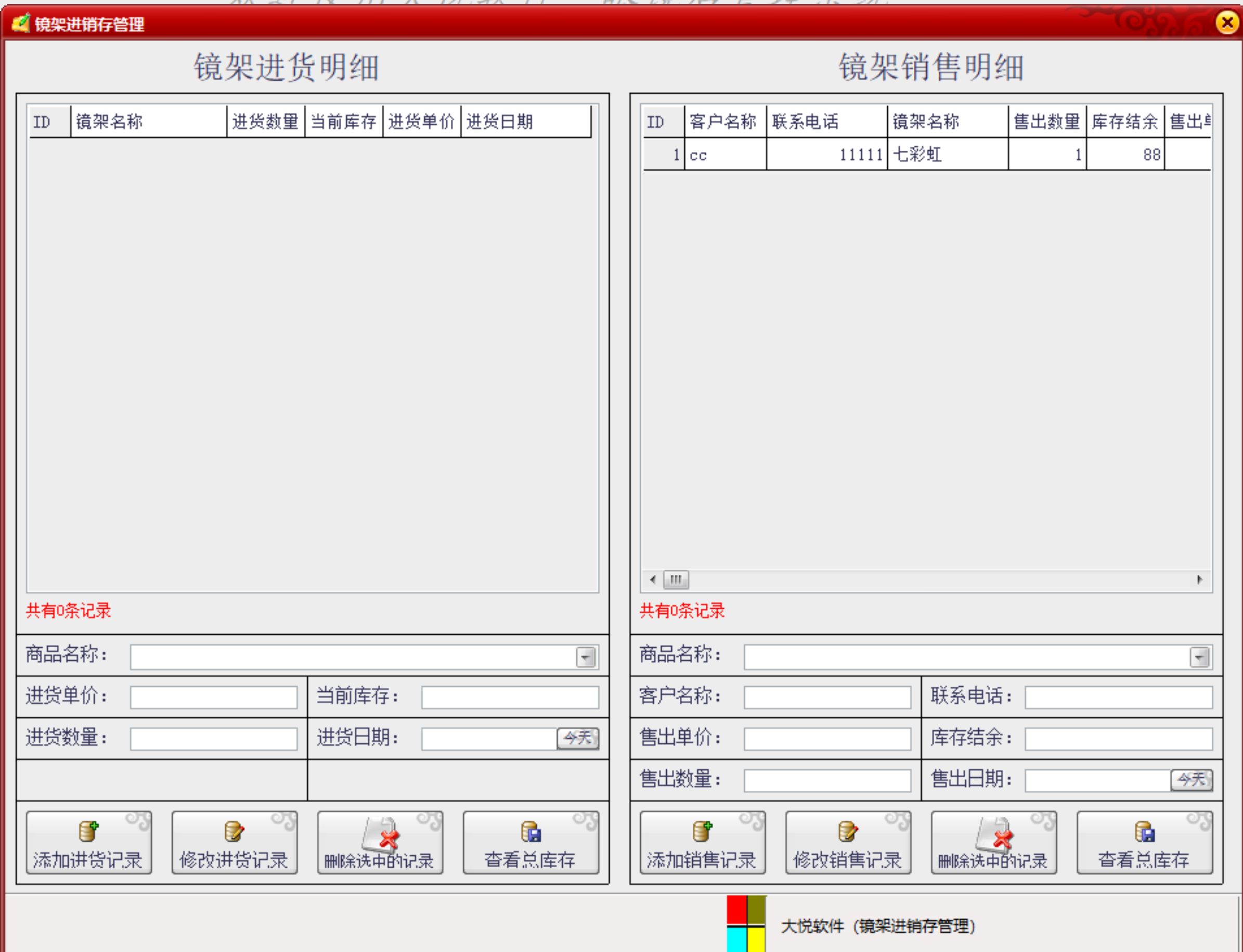Focus the 客户名称 input field

click(x=827, y=697)
